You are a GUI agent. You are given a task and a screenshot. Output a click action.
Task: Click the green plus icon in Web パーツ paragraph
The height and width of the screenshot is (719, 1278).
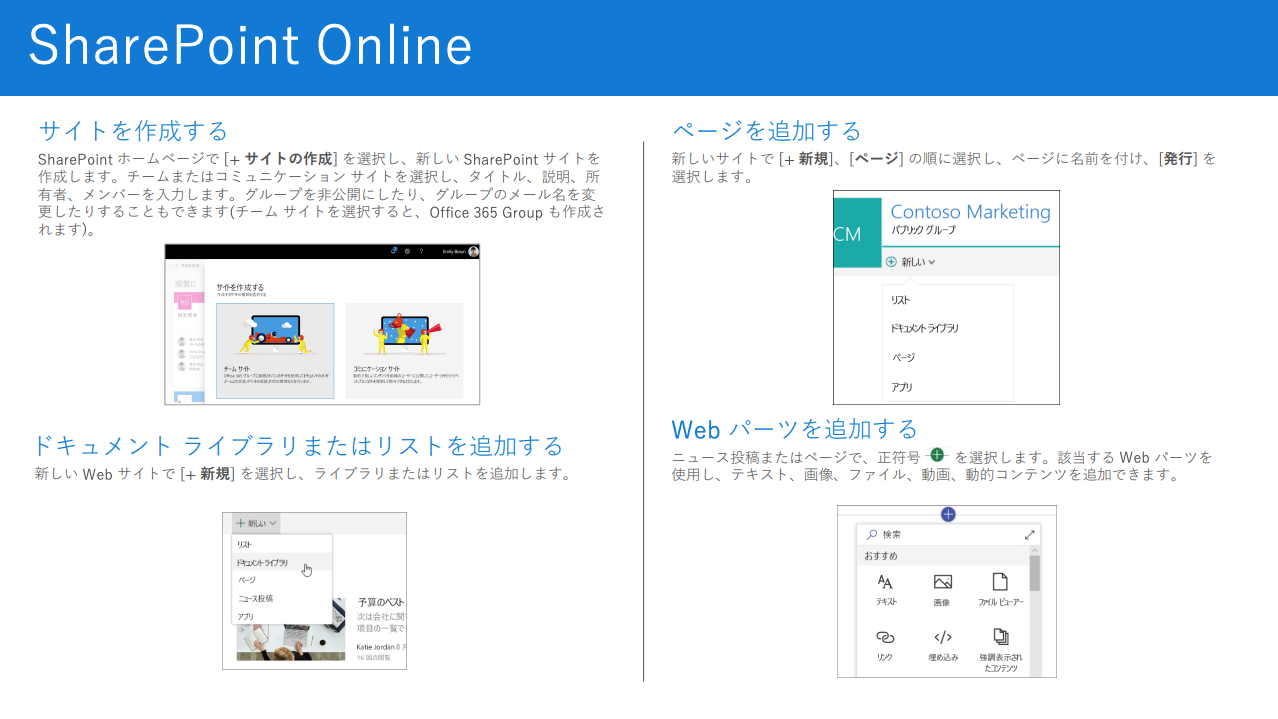pos(937,454)
